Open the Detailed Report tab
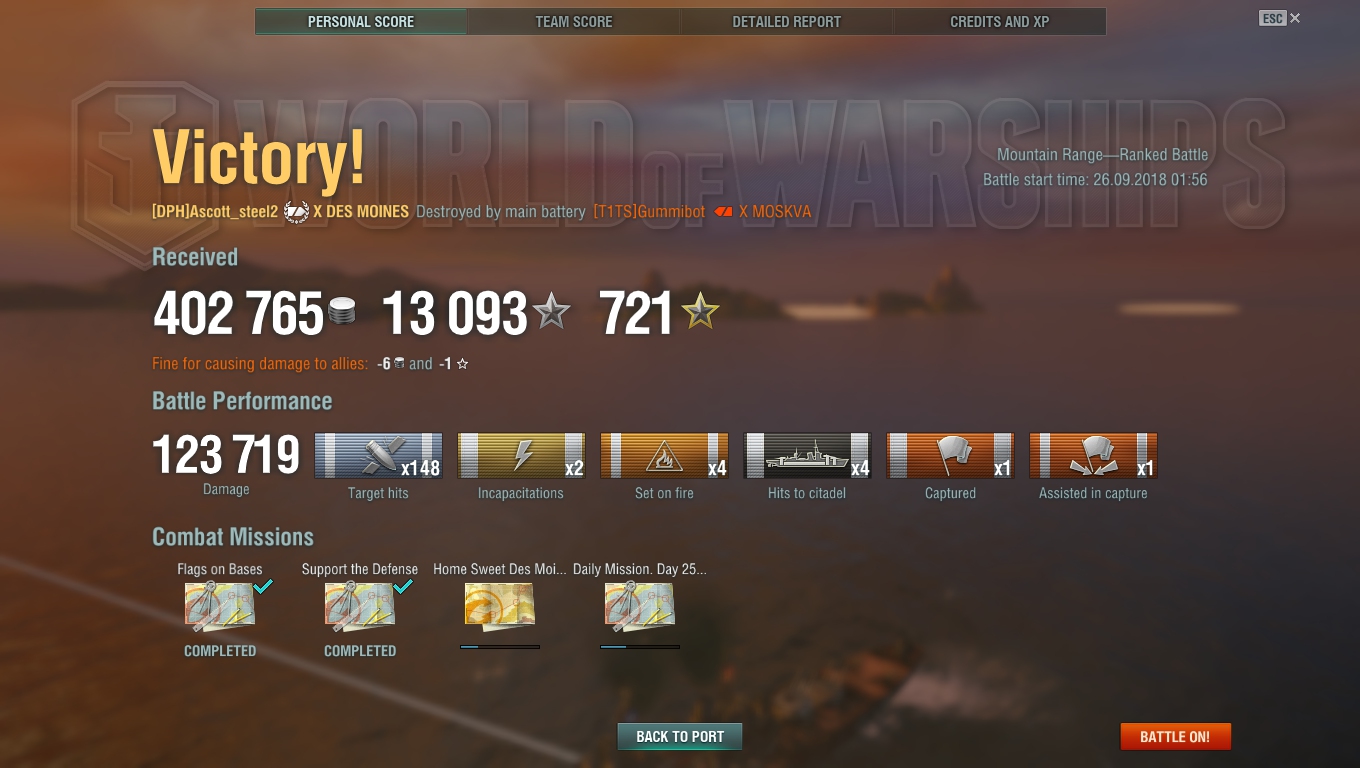This screenshot has height=768, width=1360. (787, 22)
